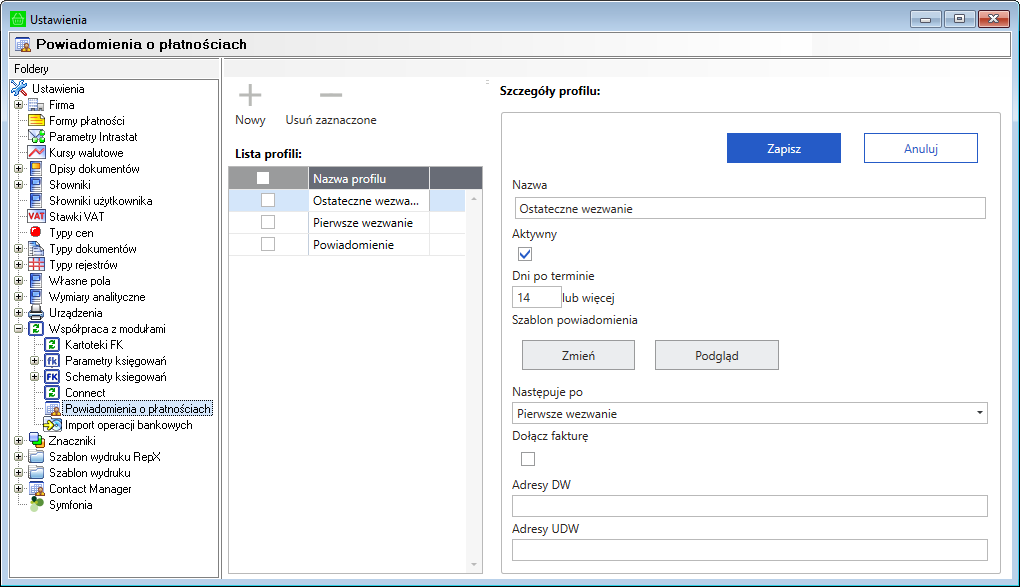Click the Import operacji bankowych icon
This screenshot has height=587, width=1020.
52,425
